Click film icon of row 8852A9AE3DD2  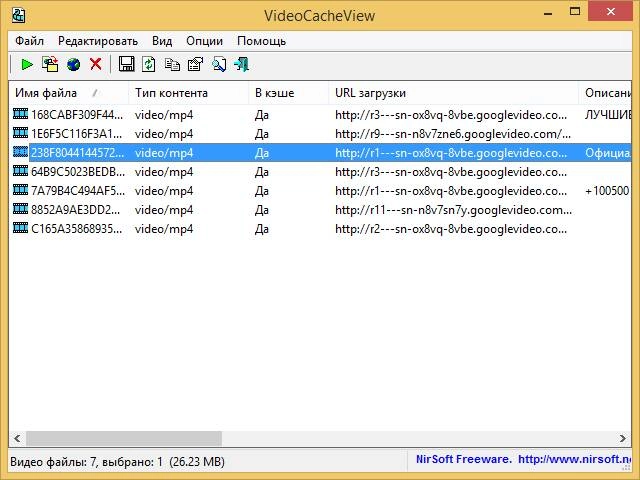(20, 209)
